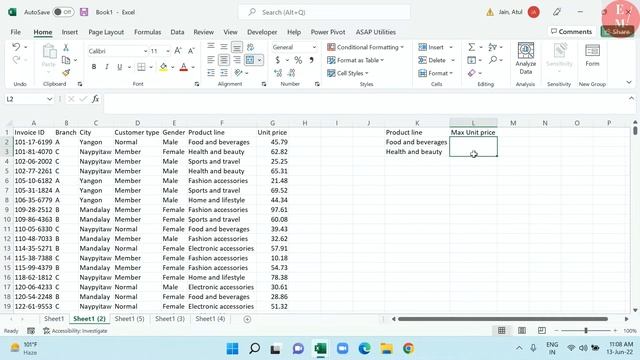The width and height of the screenshot is (640, 360).
Task: Click the Borders icon
Action: coord(141,67)
